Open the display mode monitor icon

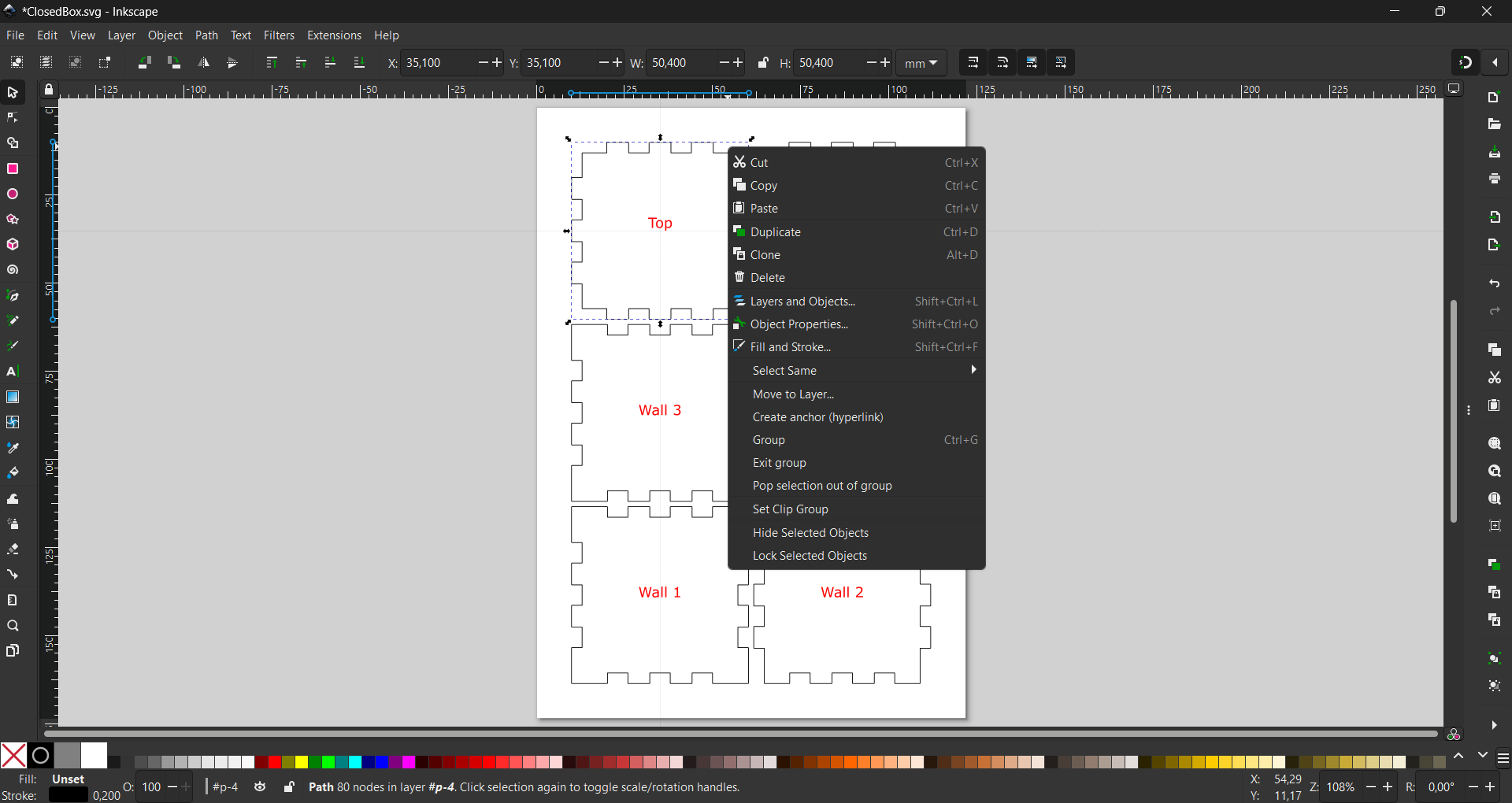[x=1455, y=89]
